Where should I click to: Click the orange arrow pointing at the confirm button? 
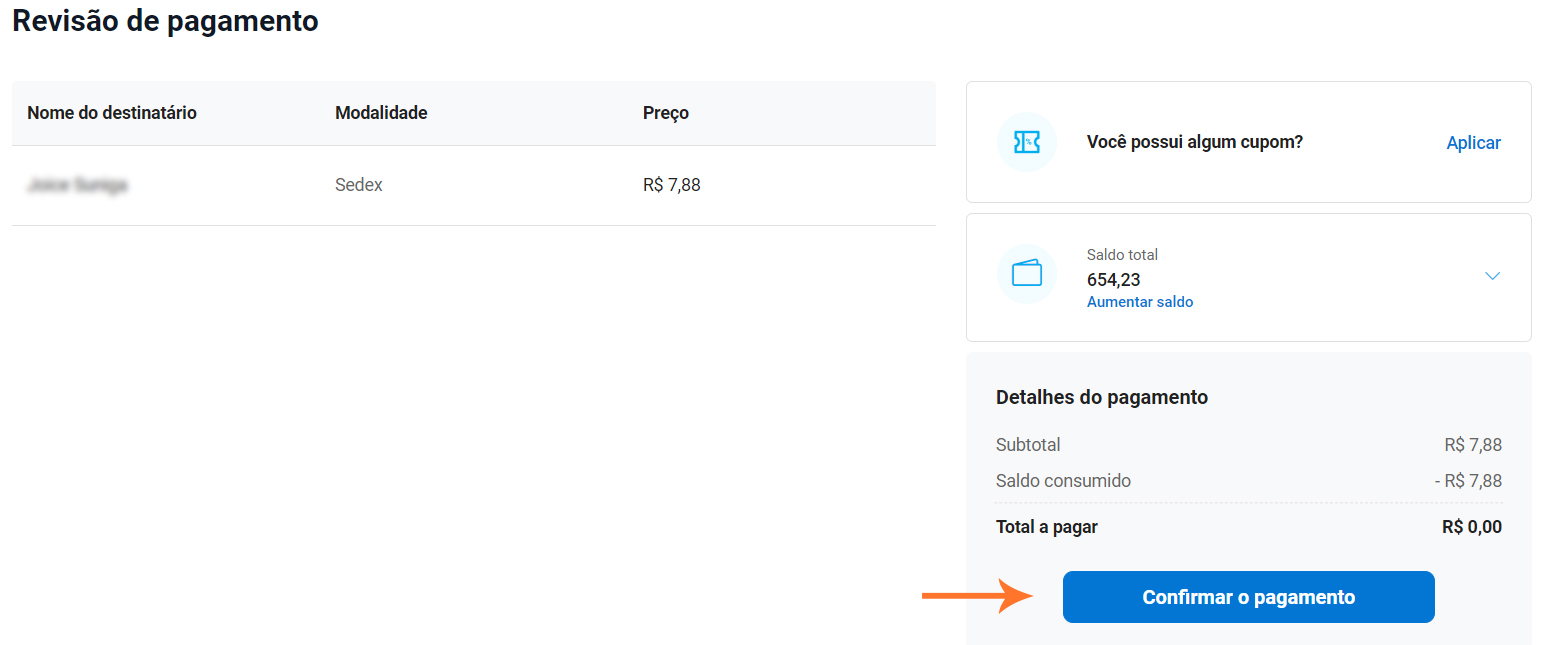(977, 597)
